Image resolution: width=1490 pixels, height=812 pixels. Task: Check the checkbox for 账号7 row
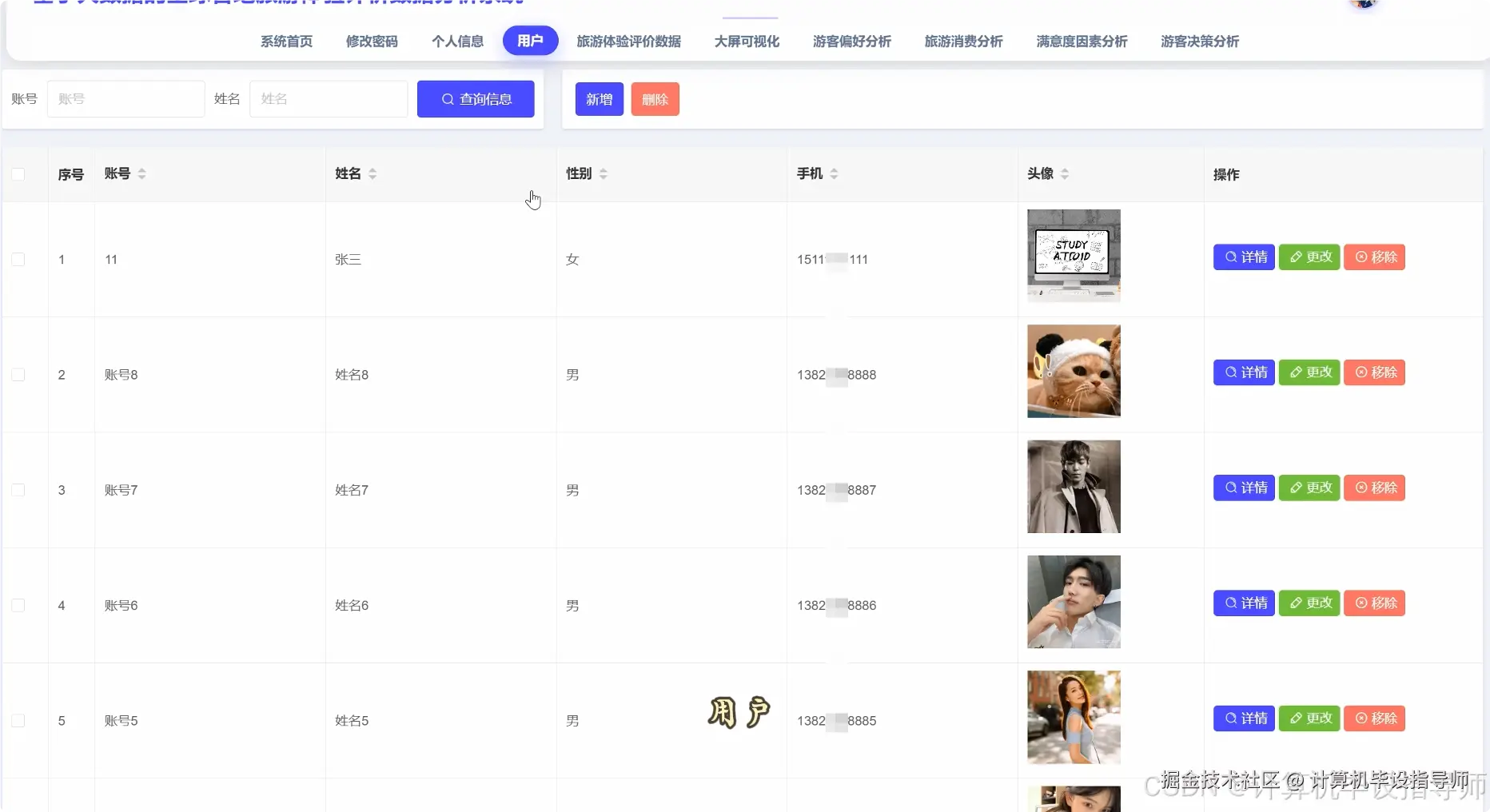(18, 490)
